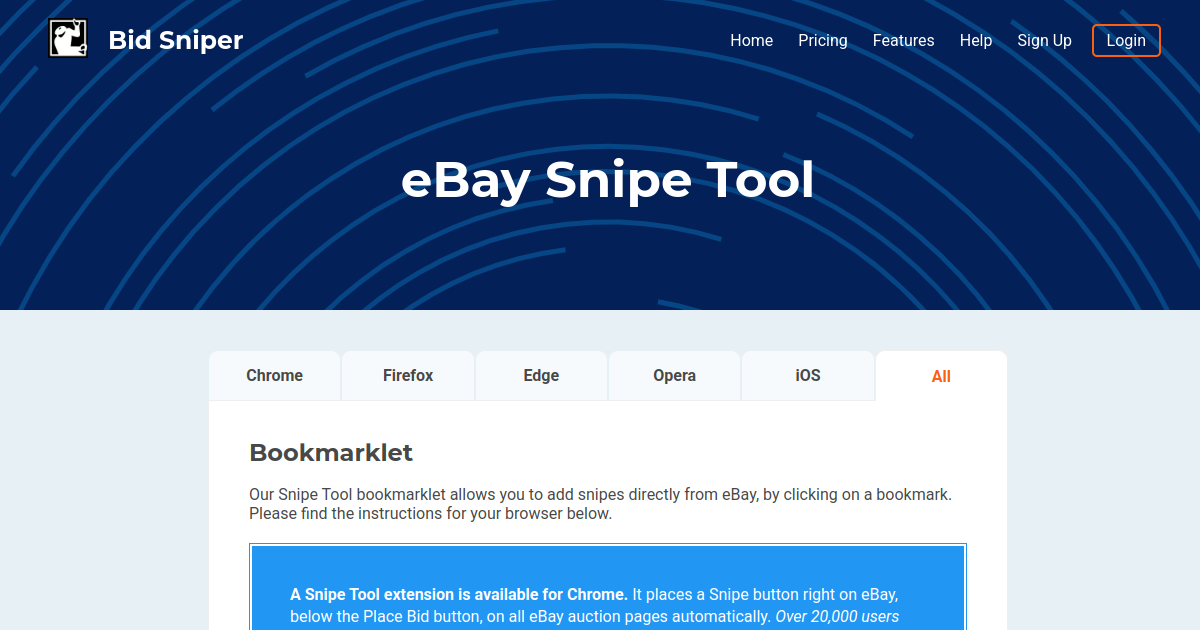Sign Up for a new account
Viewport: 1200px width, 630px height.
[x=1044, y=40]
